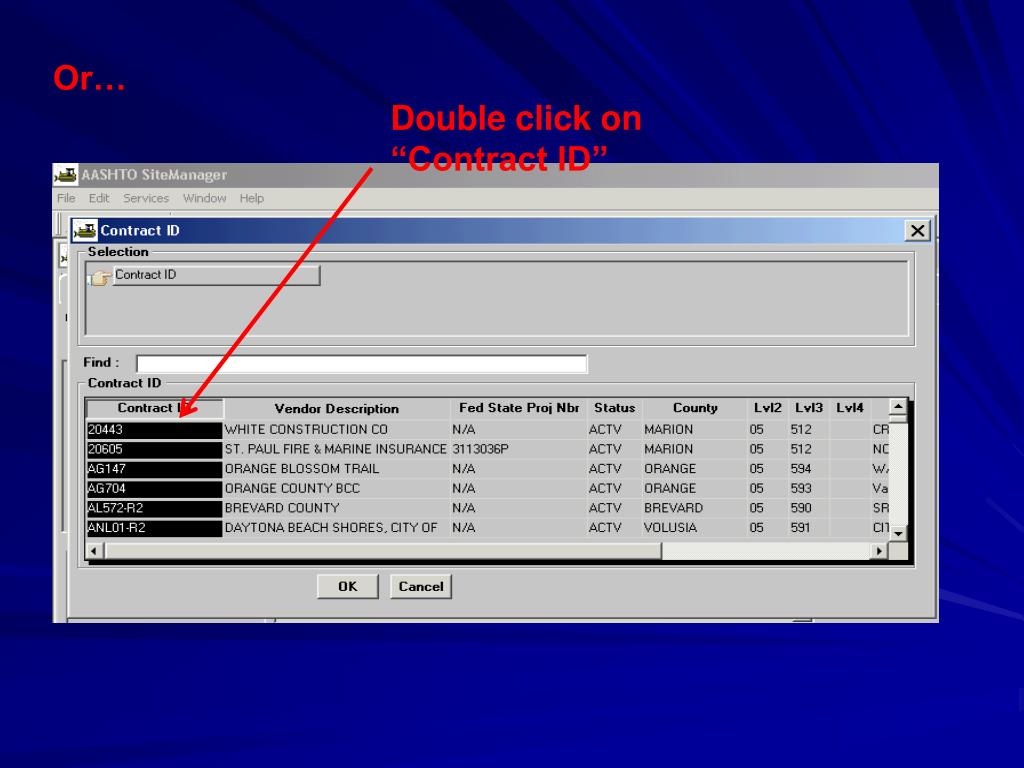Sort by Contract ID column header
Screen dimensions: 1024x768
click(x=155, y=408)
